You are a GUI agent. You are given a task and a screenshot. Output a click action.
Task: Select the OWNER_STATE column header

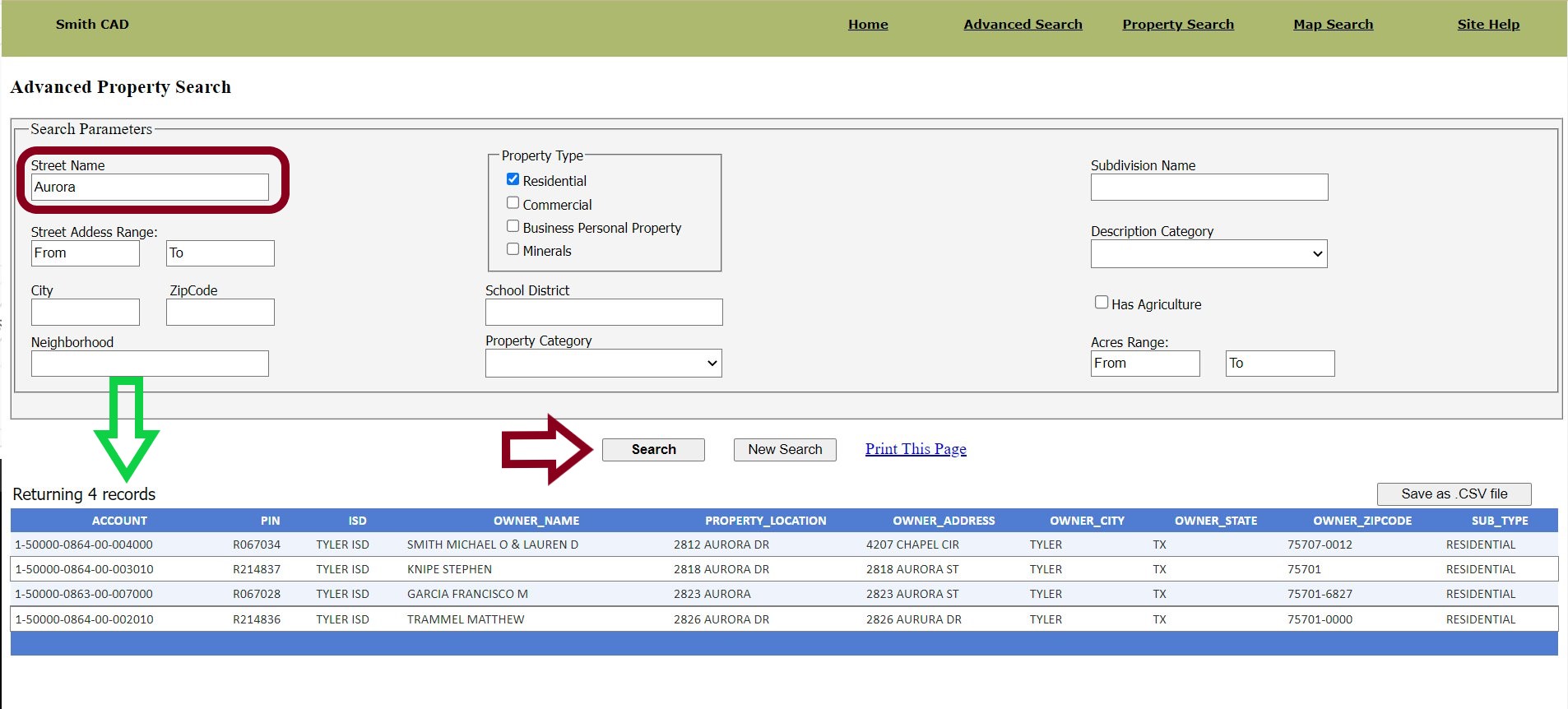click(1216, 521)
